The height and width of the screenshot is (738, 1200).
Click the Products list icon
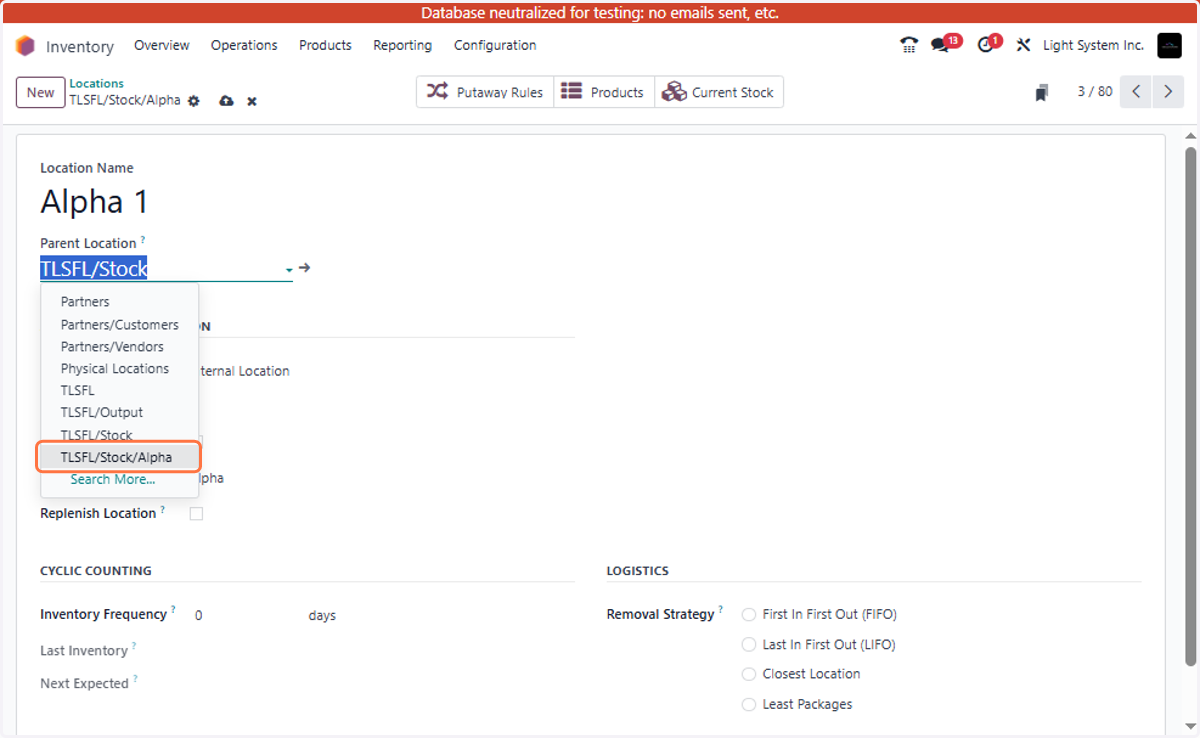tap(571, 91)
